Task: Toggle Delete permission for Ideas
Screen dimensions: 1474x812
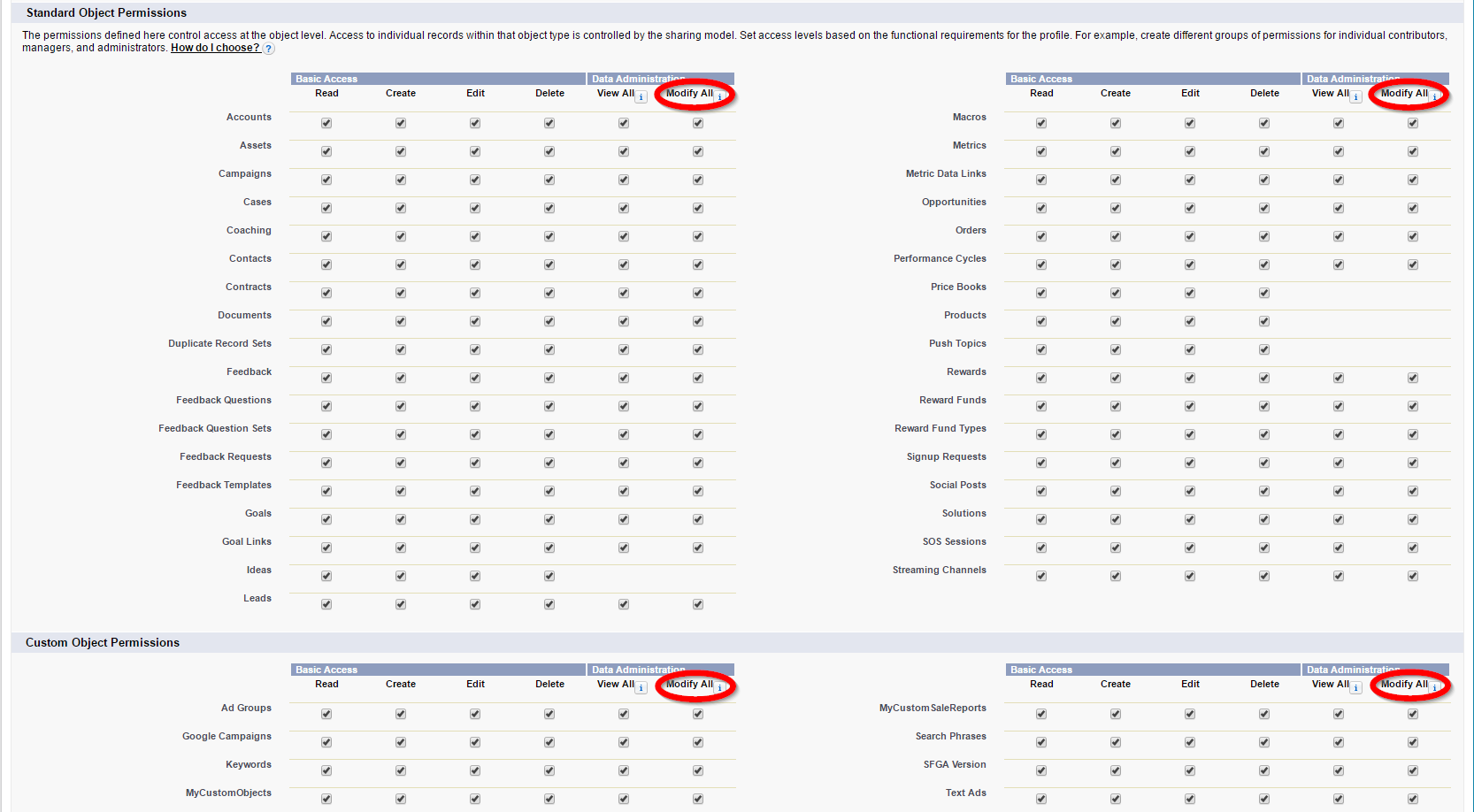Action: pos(549,576)
